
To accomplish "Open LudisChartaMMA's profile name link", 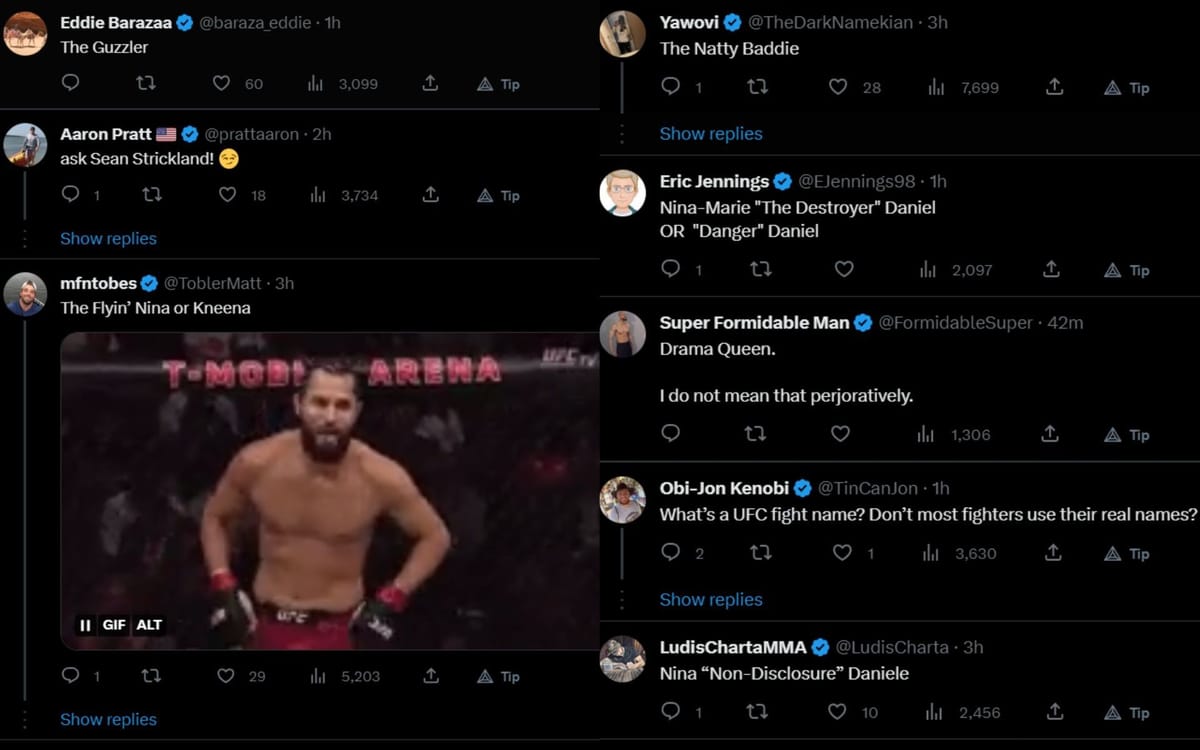I will [x=732, y=647].
